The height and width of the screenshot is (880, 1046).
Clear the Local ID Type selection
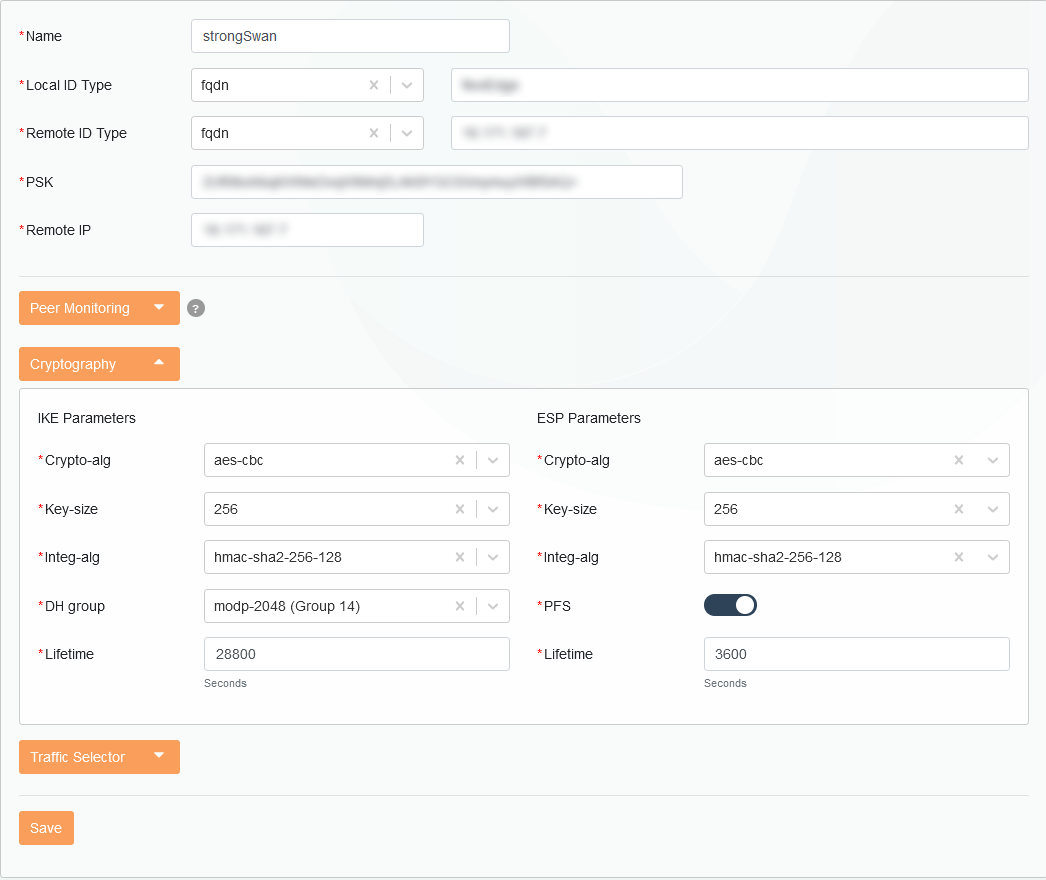tap(374, 85)
